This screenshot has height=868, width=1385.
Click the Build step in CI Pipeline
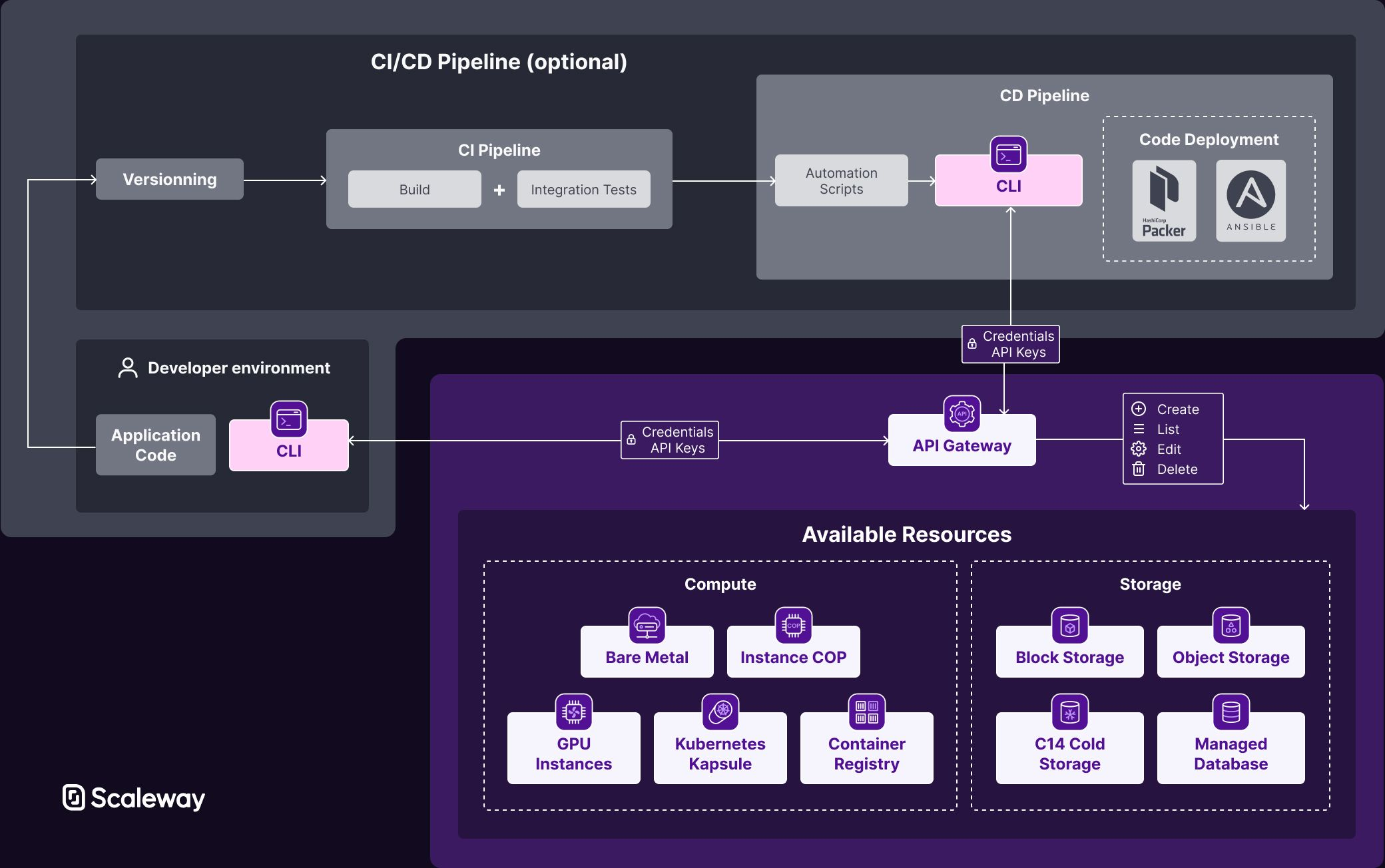click(414, 189)
